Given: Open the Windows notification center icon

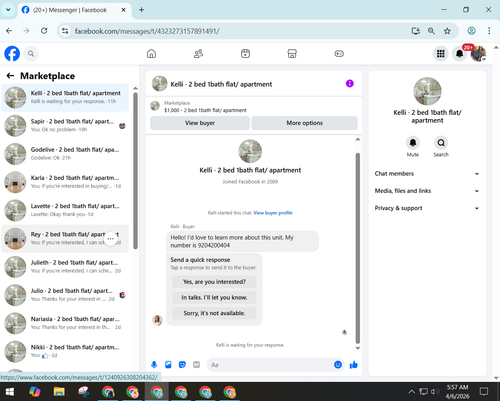Looking at the screenshot, I should (x=484, y=391).
